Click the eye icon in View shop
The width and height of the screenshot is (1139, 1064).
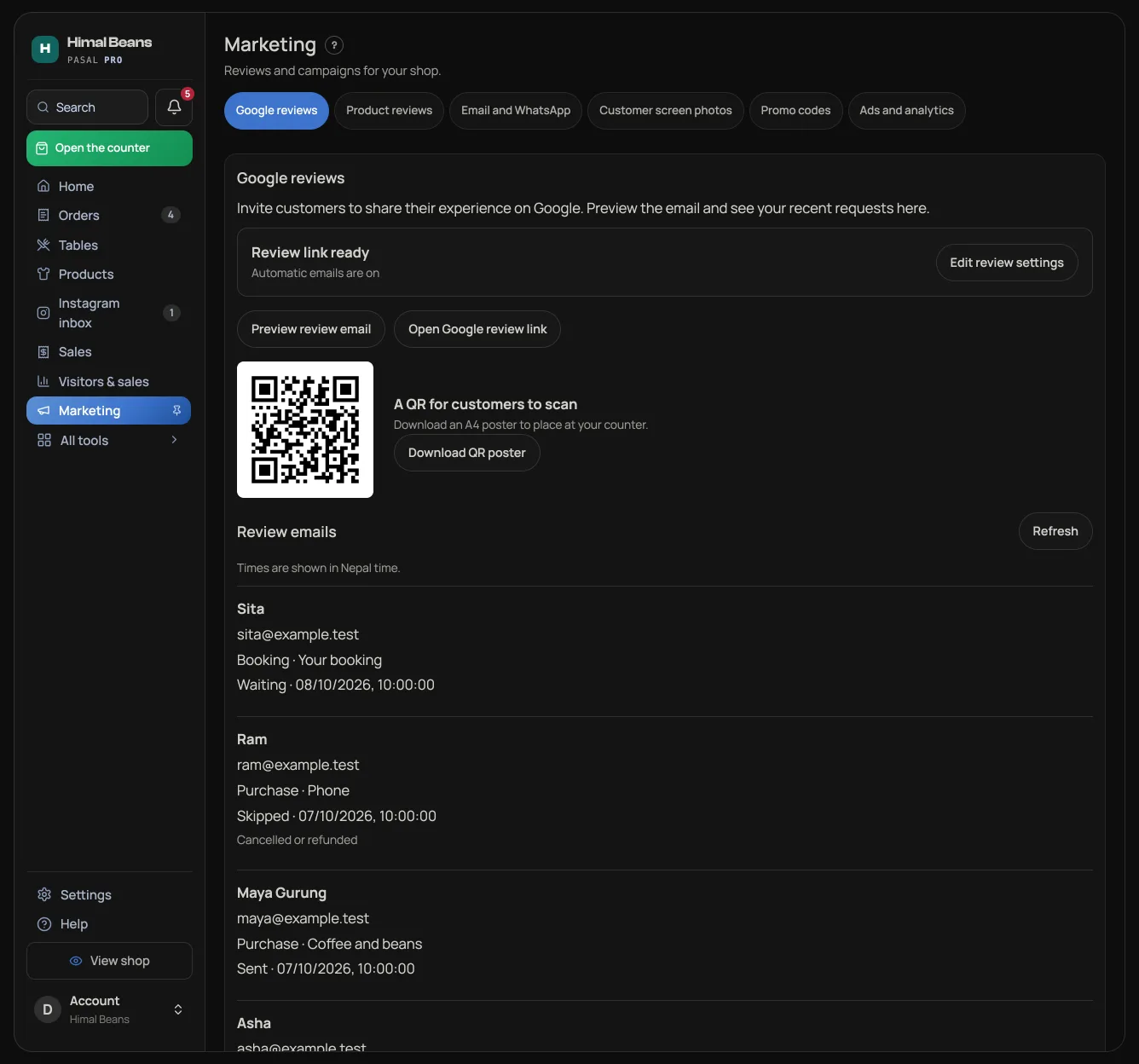coord(76,961)
